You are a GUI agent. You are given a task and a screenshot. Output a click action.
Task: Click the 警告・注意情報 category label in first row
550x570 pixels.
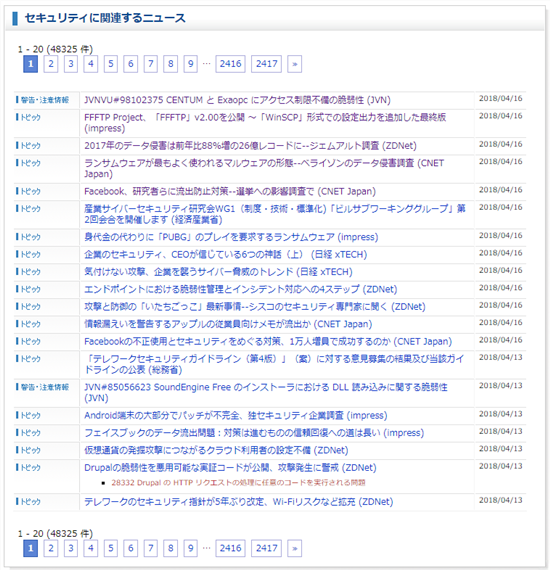click(x=43, y=100)
